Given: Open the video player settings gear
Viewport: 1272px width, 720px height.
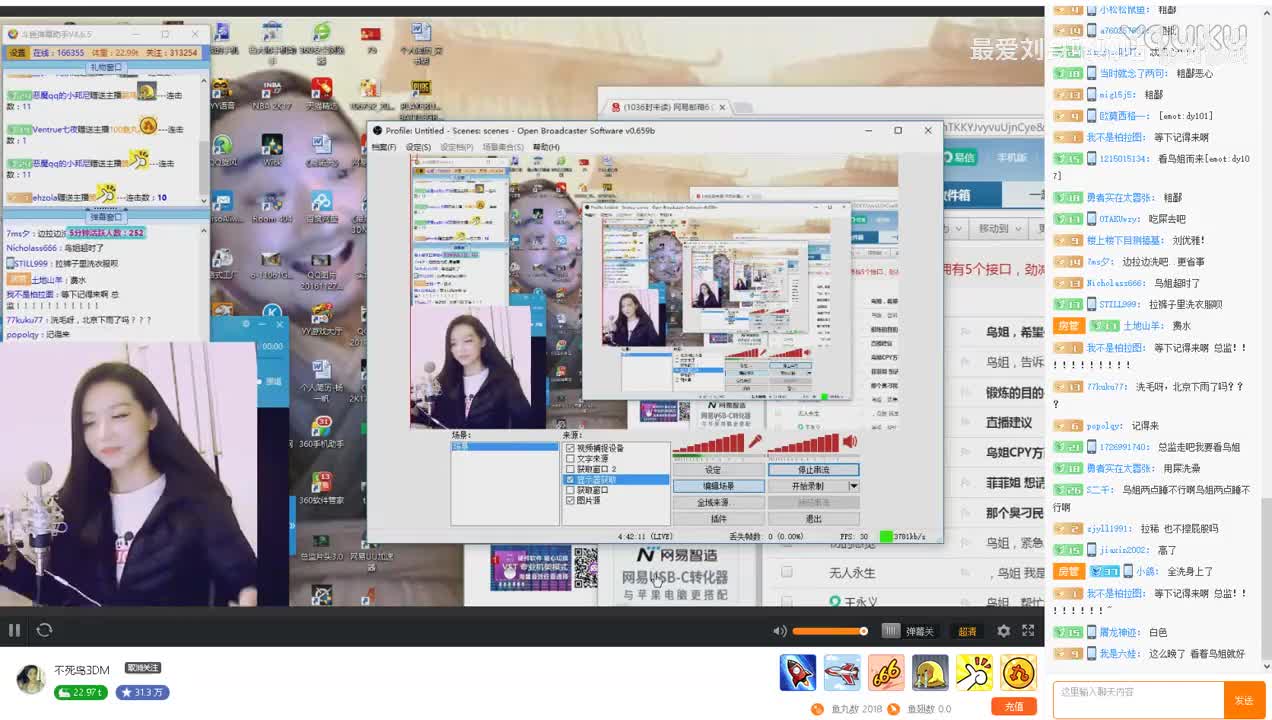Looking at the screenshot, I should coord(1004,631).
